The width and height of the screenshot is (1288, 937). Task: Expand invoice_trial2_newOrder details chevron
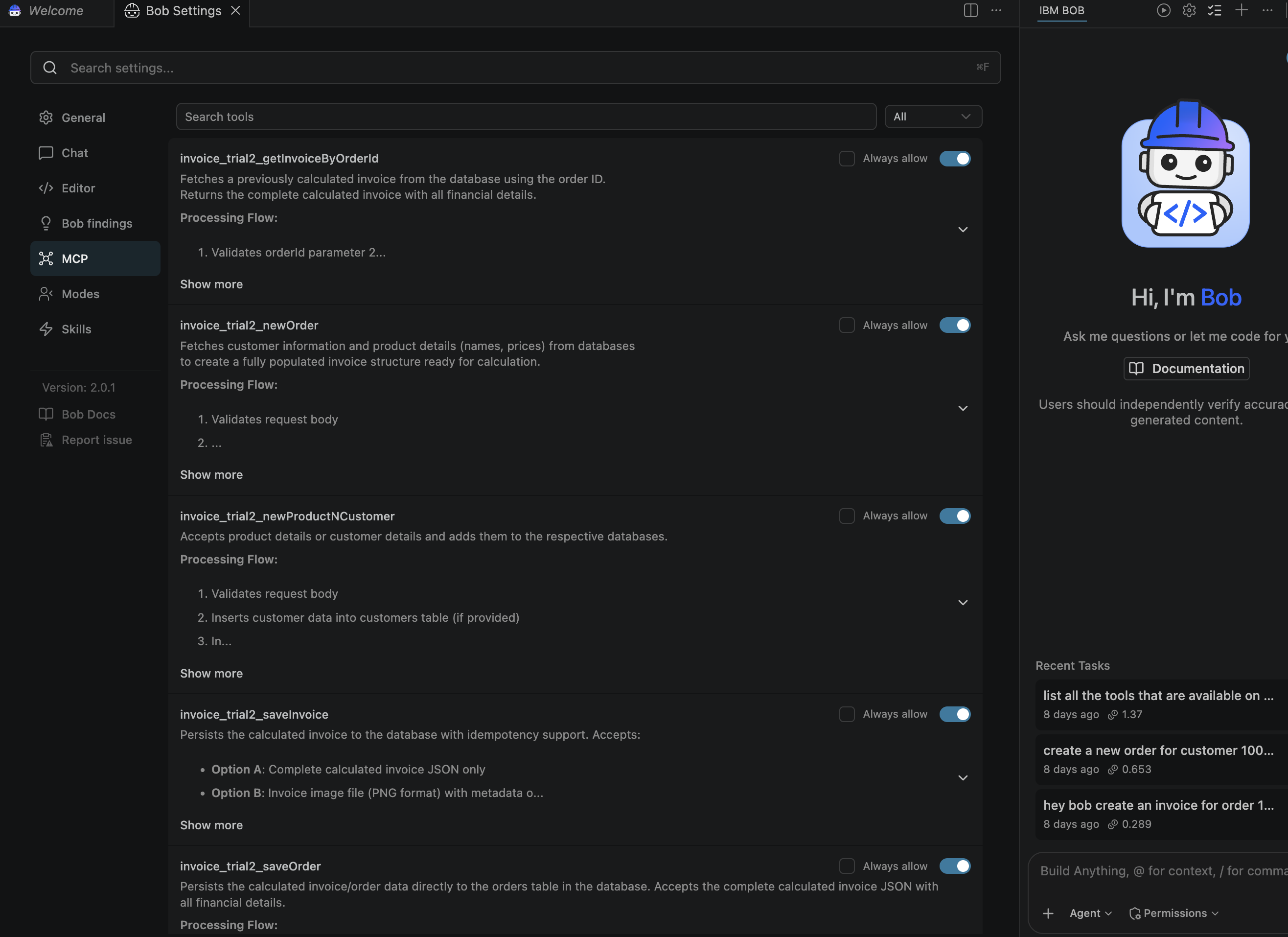tap(963, 408)
